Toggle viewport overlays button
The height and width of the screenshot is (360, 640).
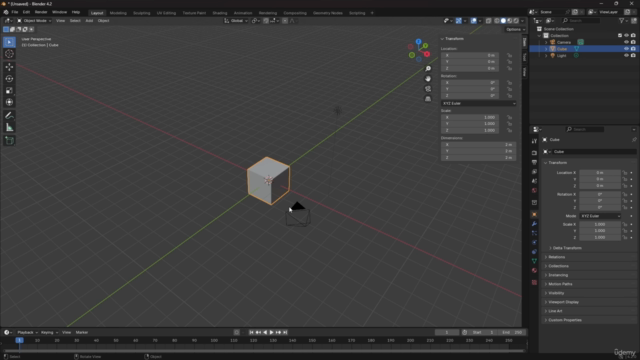[473, 21]
